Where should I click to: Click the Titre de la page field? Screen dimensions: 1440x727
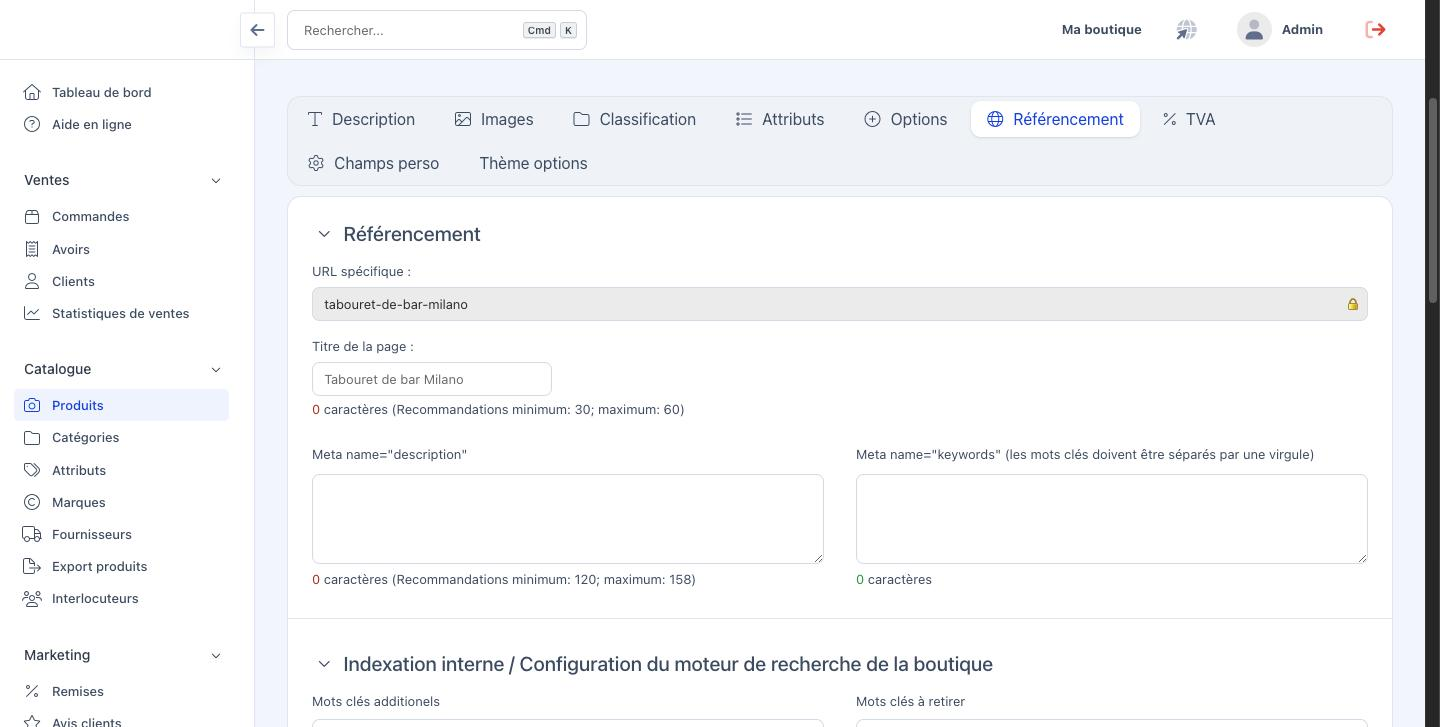coord(432,379)
